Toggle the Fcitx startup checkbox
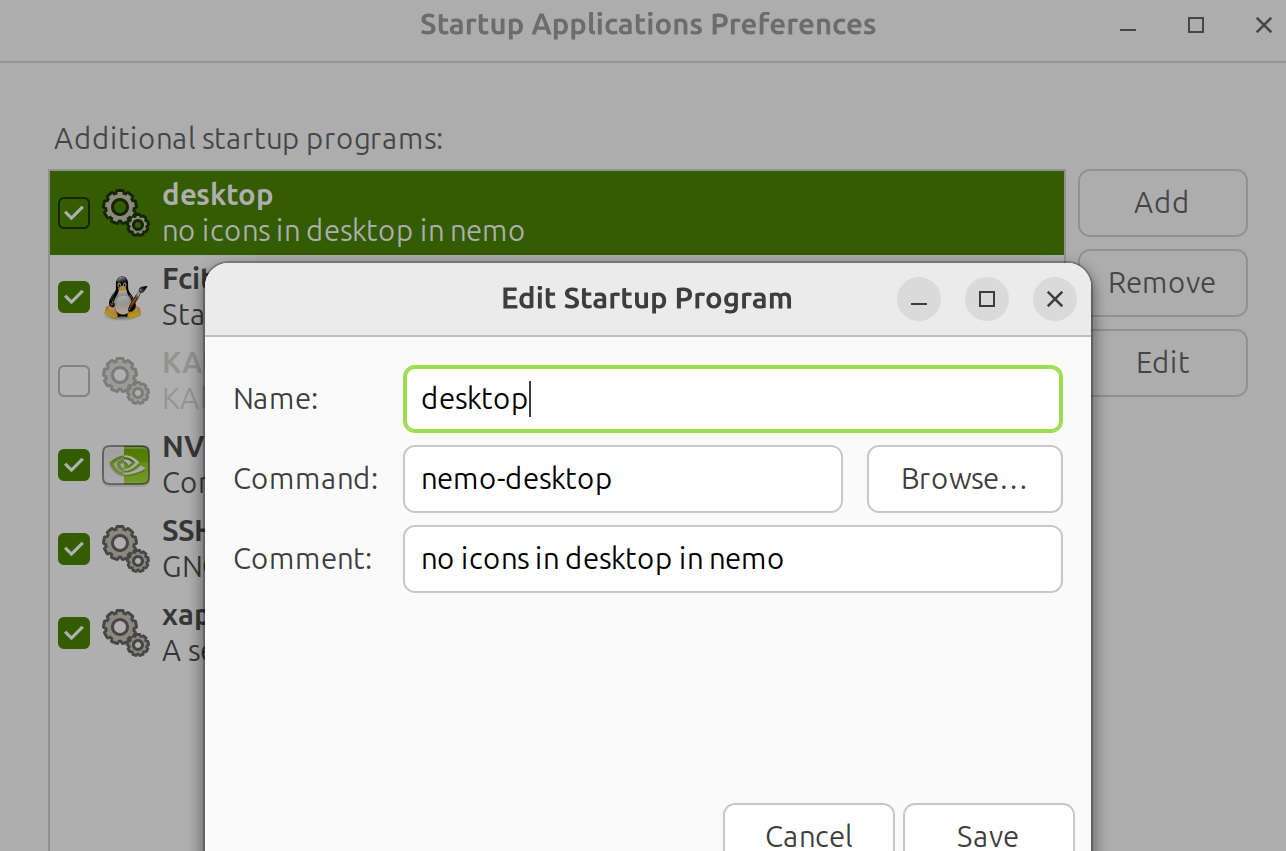The height and width of the screenshot is (851, 1286). click(74, 297)
